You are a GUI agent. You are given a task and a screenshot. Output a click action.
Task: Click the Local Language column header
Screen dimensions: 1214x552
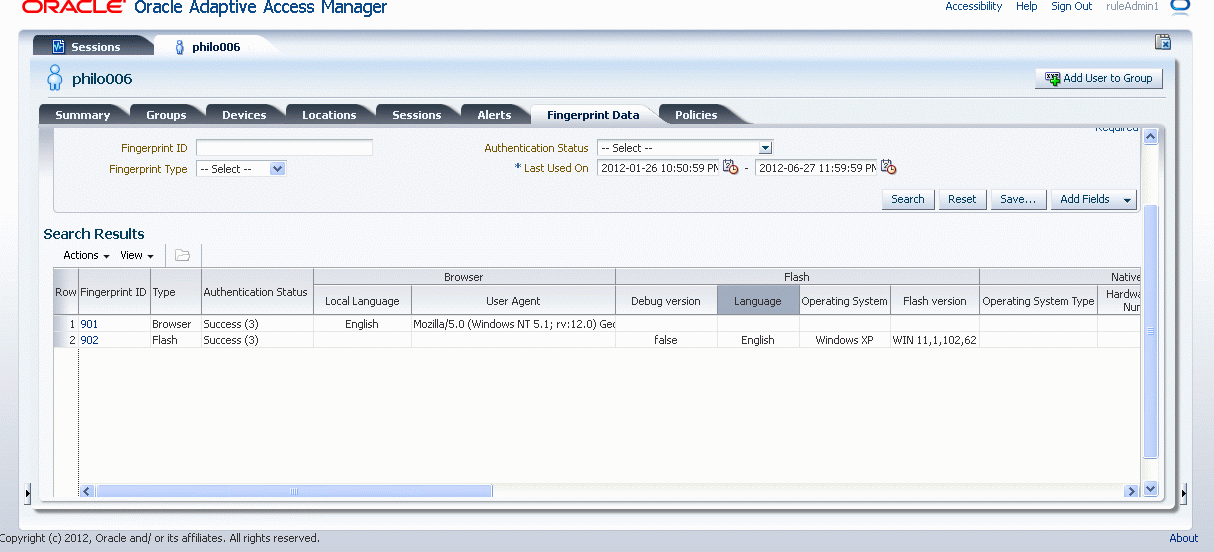(x=362, y=300)
